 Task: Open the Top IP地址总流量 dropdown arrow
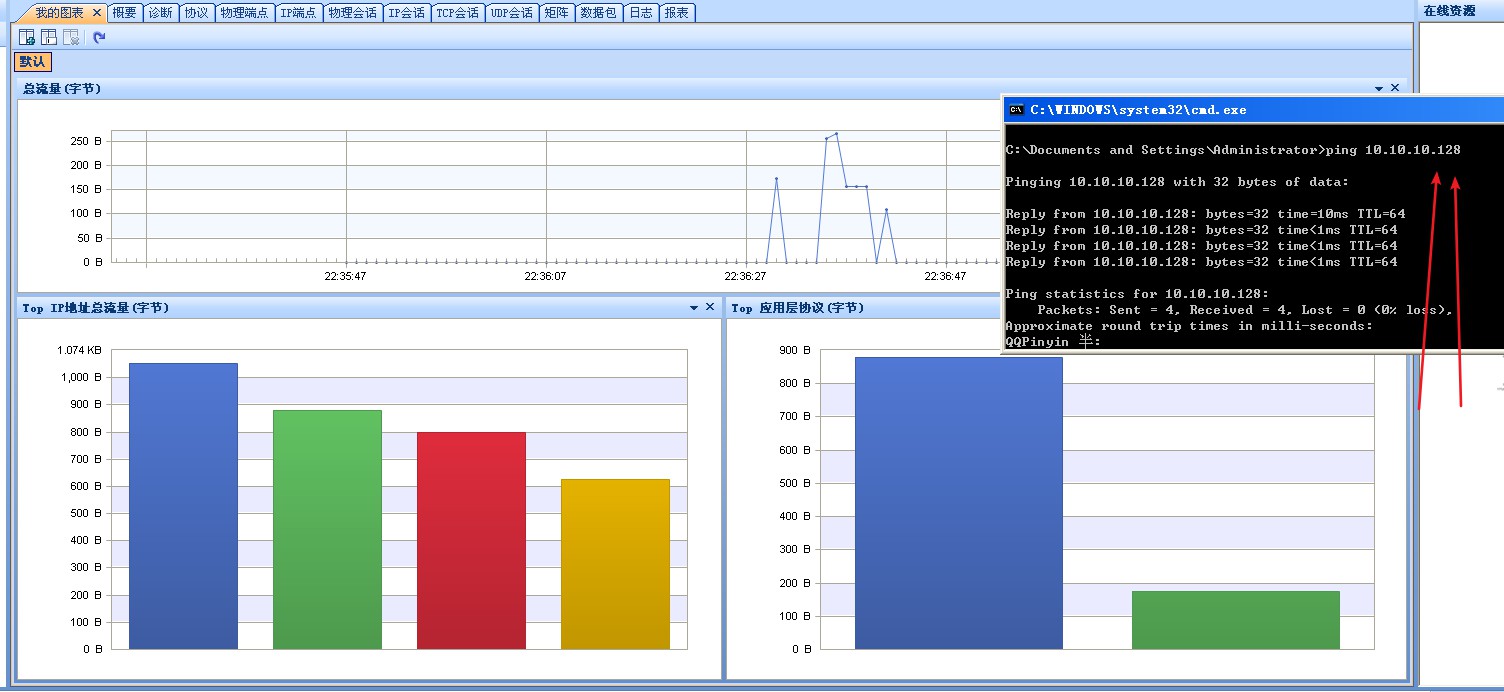click(694, 308)
